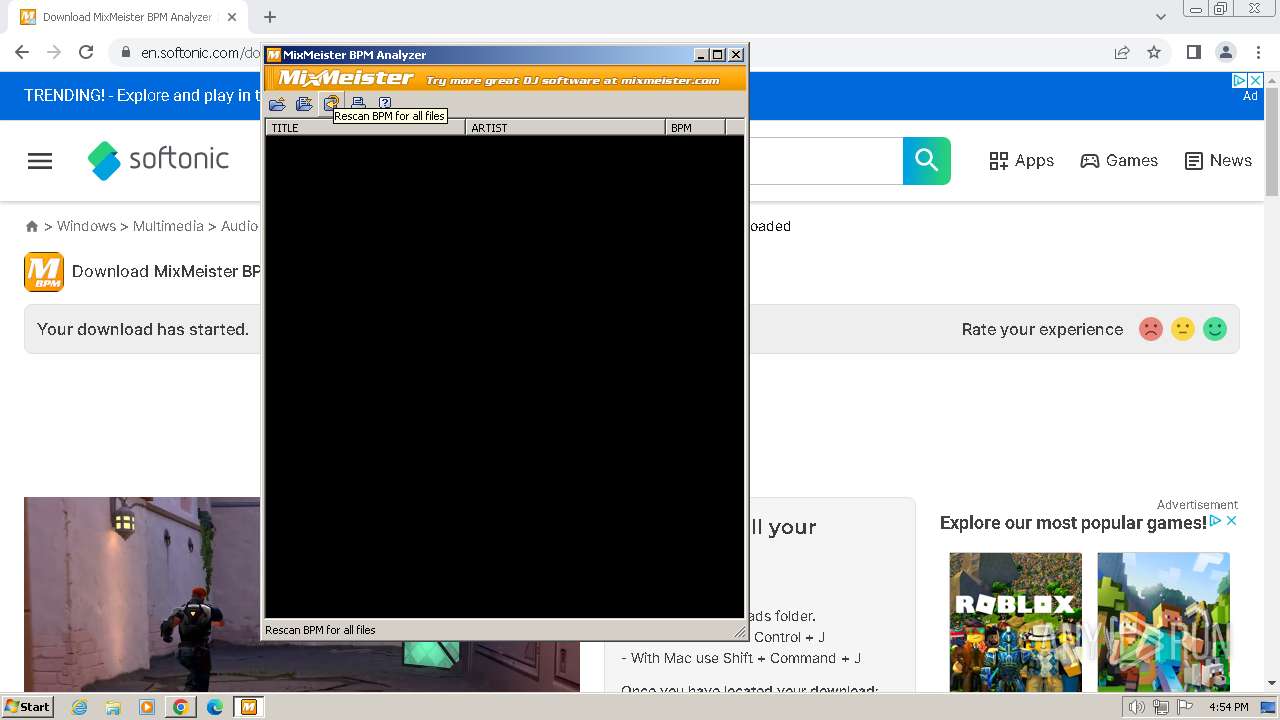Open Microsoft Edge from the taskbar
This screenshot has width=1280, height=720.
point(215,707)
